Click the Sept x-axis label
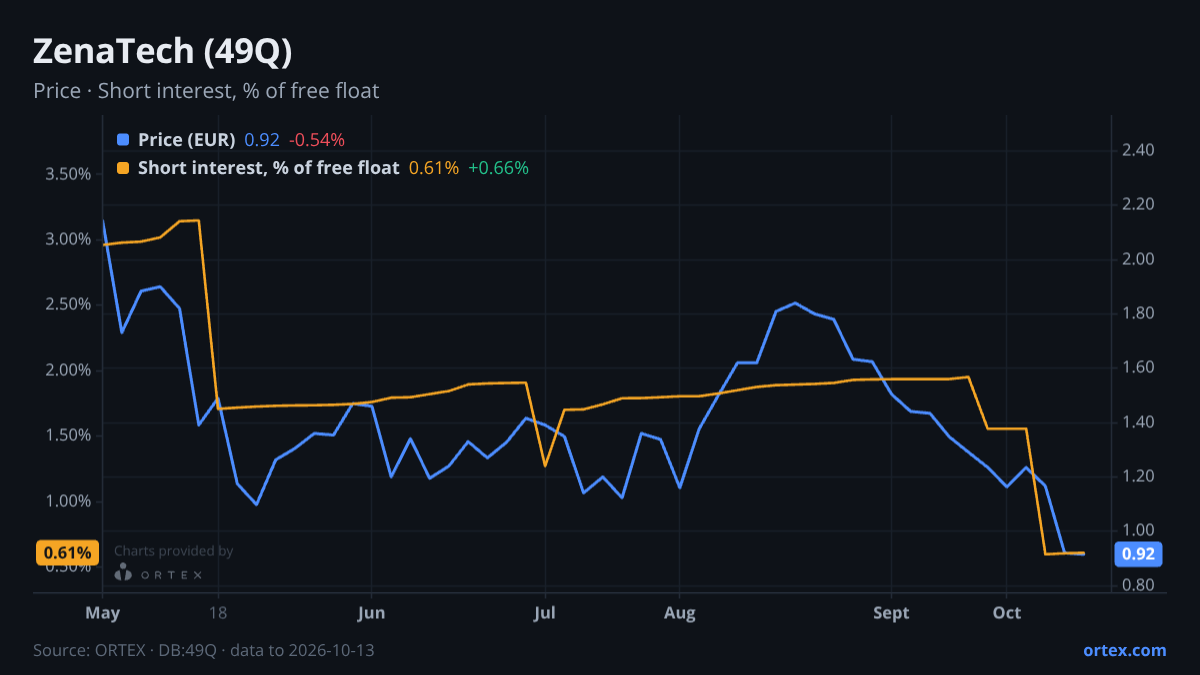 891,613
